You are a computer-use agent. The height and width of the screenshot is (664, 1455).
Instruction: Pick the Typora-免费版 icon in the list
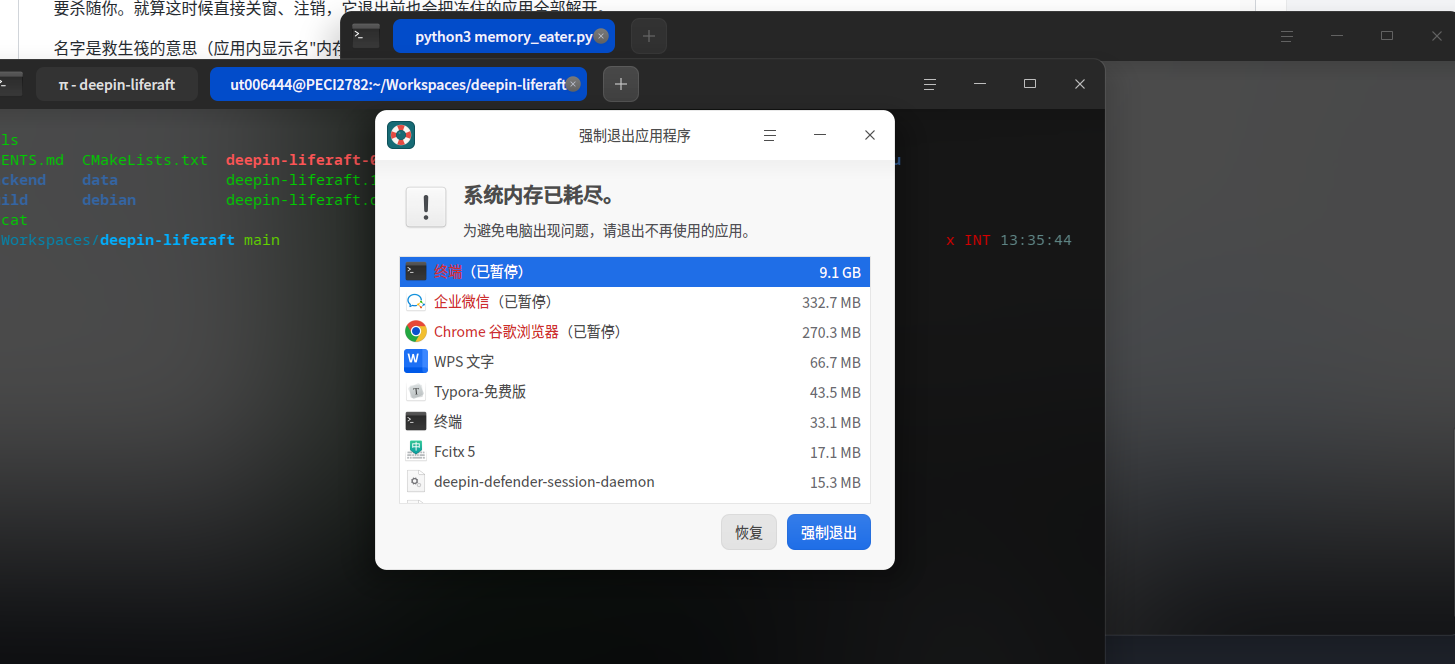(x=416, y=392)
